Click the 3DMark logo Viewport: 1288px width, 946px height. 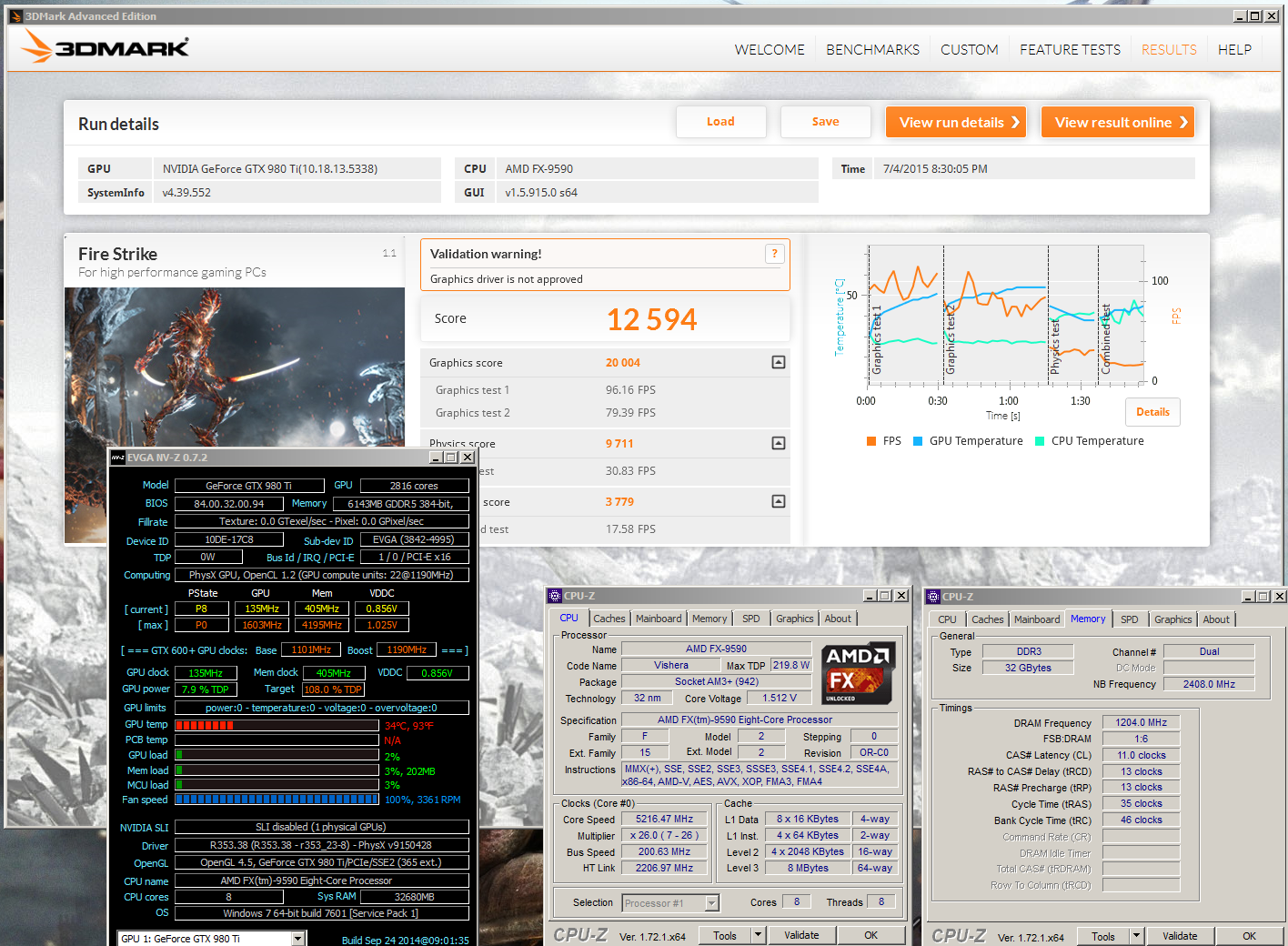(106, 46)
